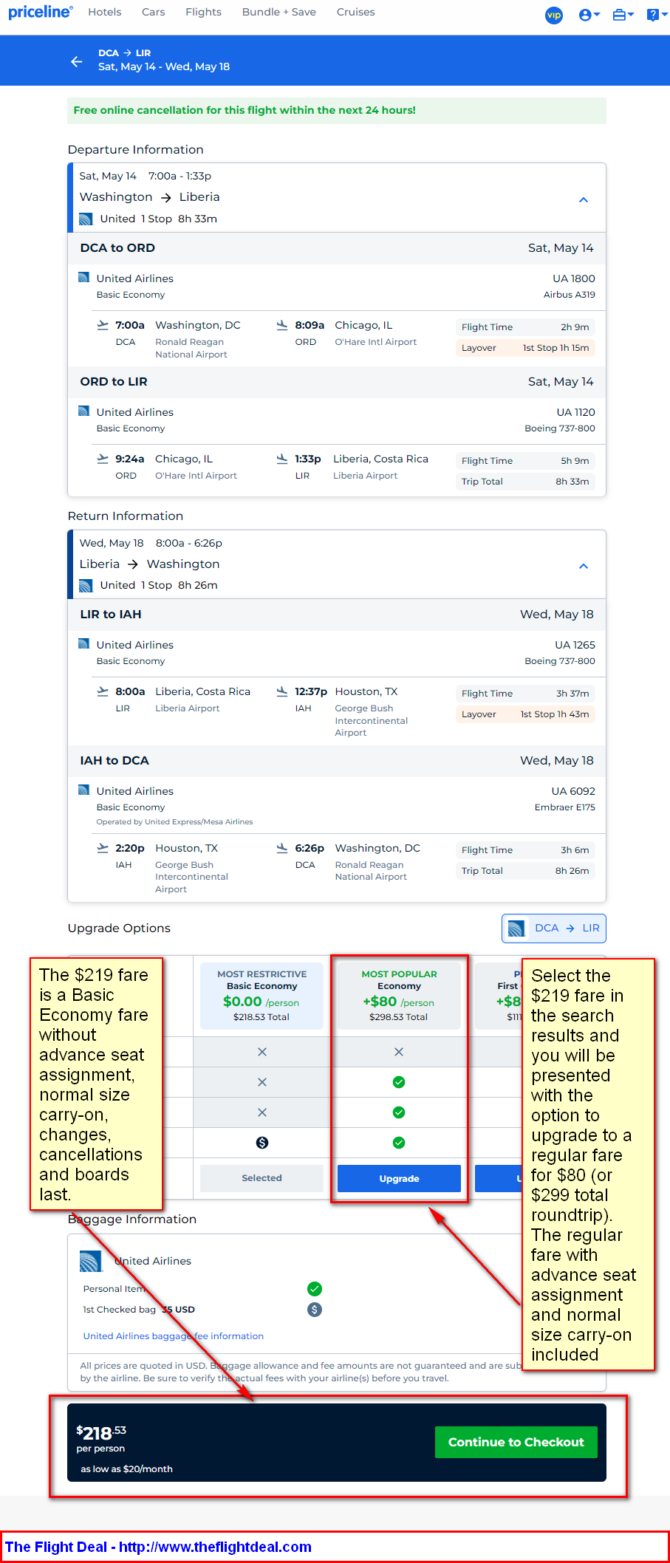Click the X mark in Economy column
The image size is (670, 1563).
point(399,1052)
